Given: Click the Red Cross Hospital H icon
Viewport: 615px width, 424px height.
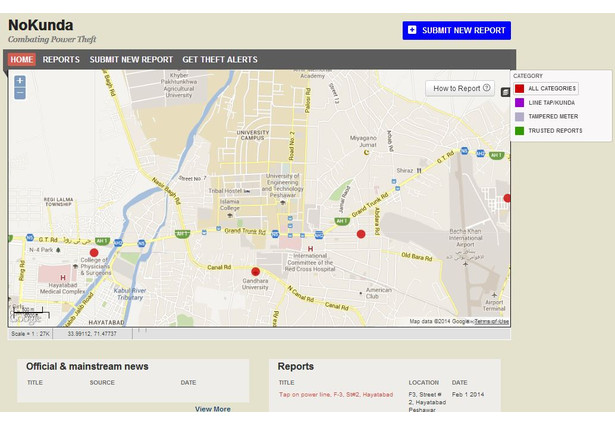Looking at the screenshot, I should [310, 249].
